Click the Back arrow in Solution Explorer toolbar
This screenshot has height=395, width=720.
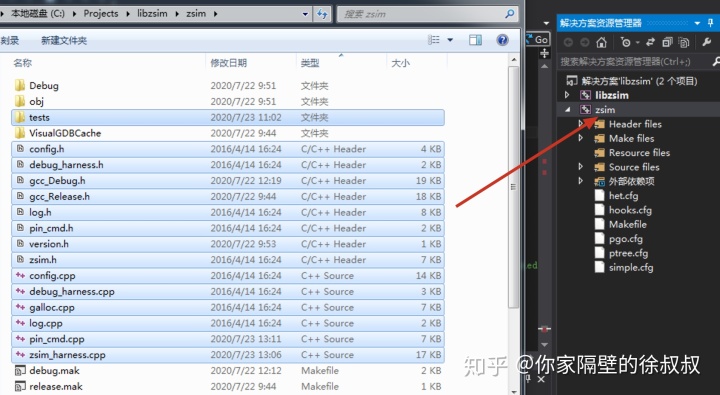pyautogui.click(x=568, y=42)
